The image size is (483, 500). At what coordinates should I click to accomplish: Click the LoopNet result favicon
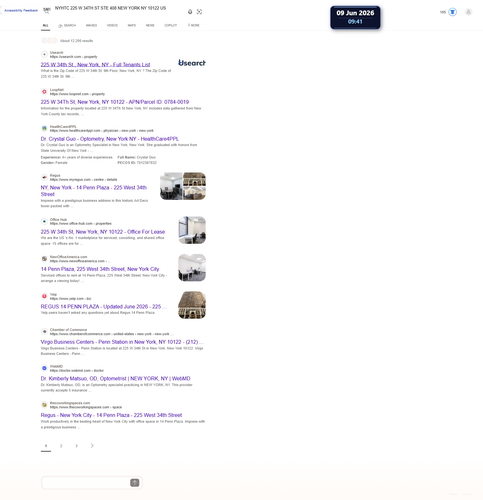click(x=44, y=92)
